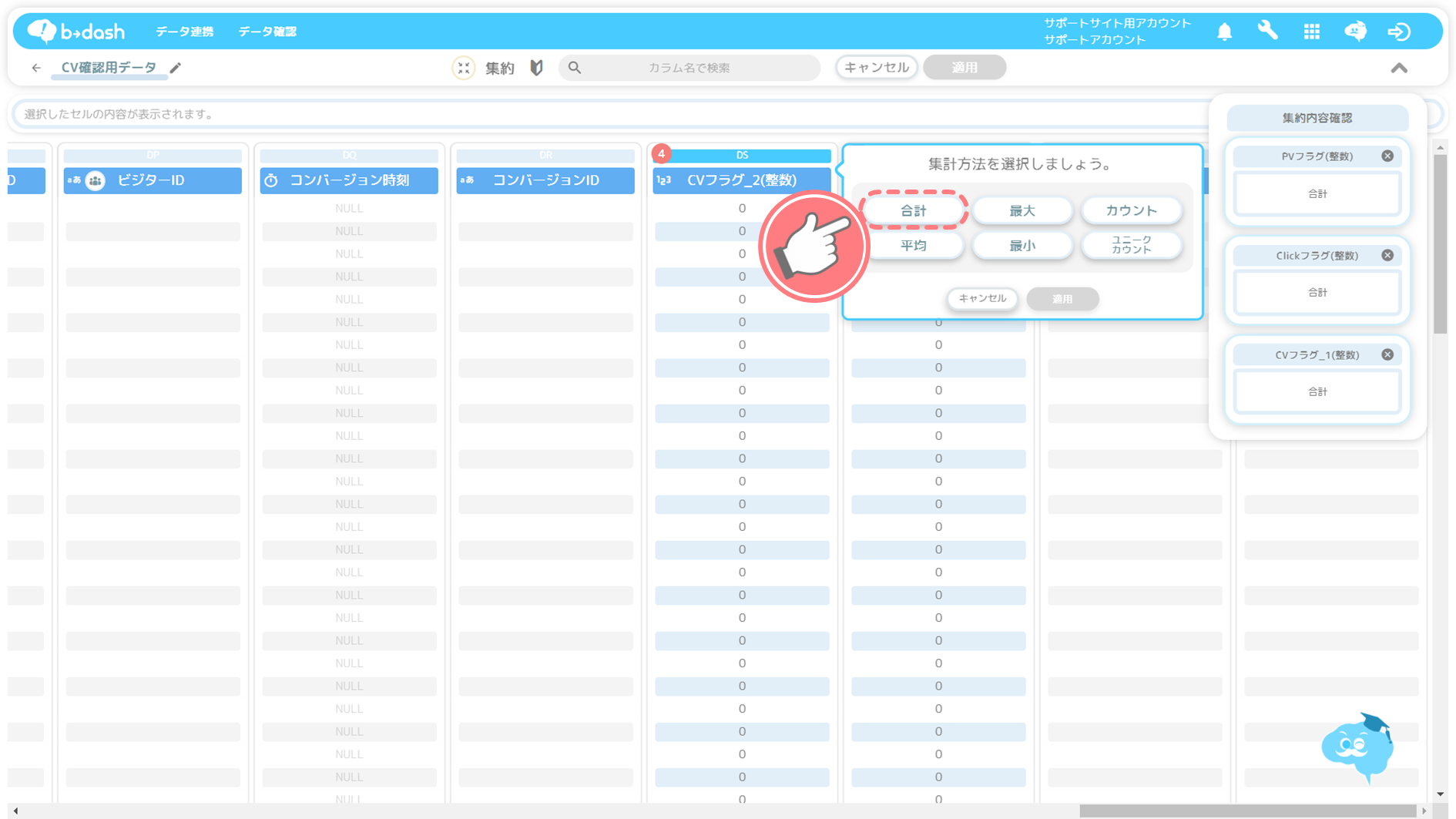Click the people icon in ビジターID header

(x=96, y=180)
